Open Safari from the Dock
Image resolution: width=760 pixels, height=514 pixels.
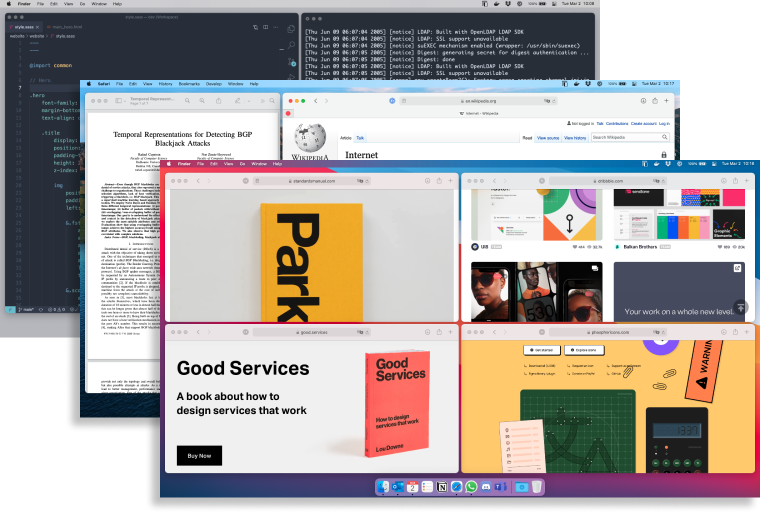(x=457, y=487)
